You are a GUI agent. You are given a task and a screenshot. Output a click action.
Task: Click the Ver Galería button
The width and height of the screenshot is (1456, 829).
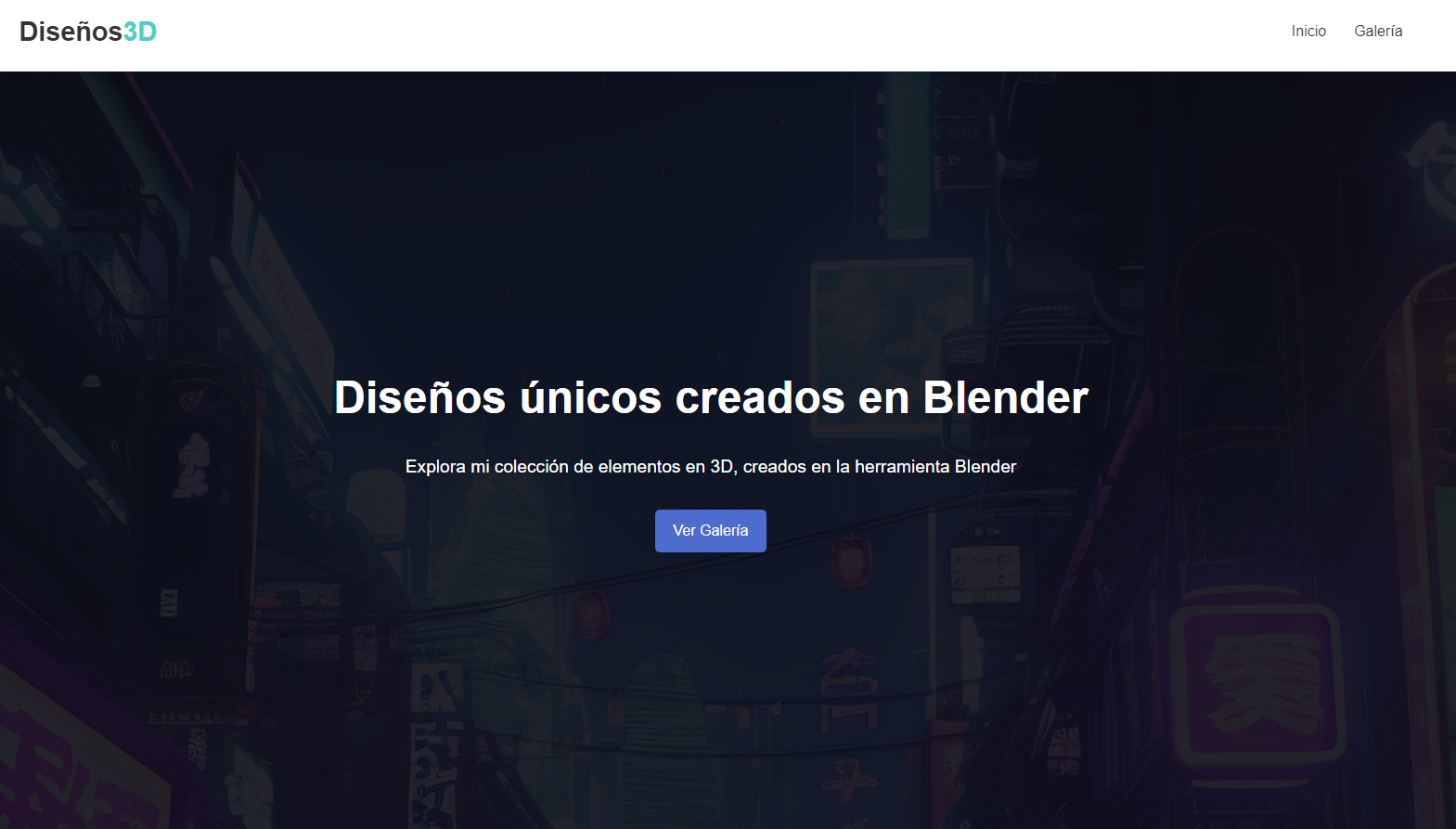pyautogui.click(x=711, y=531)
